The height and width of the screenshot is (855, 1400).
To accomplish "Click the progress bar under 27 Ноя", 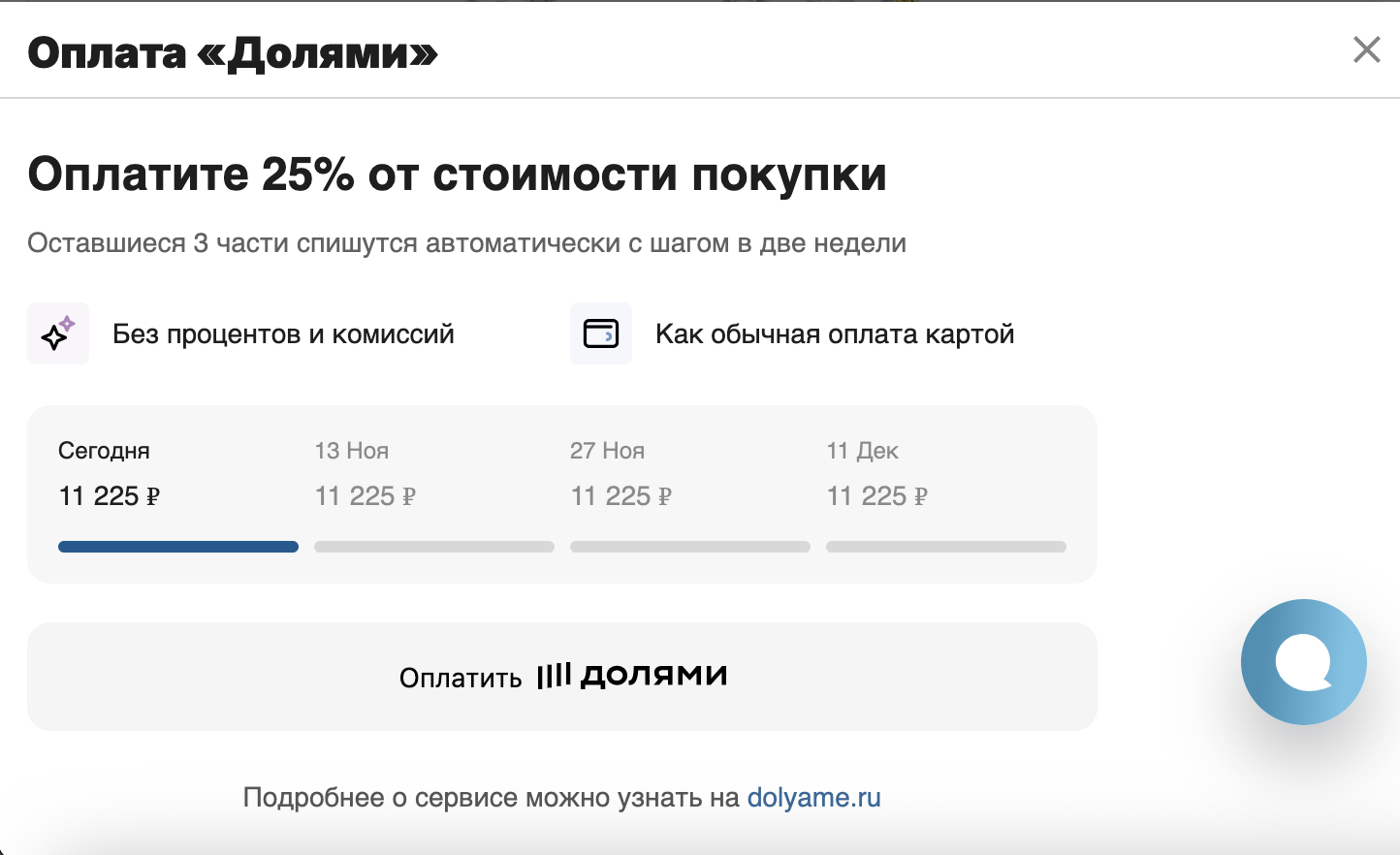I will click(690, 547).
